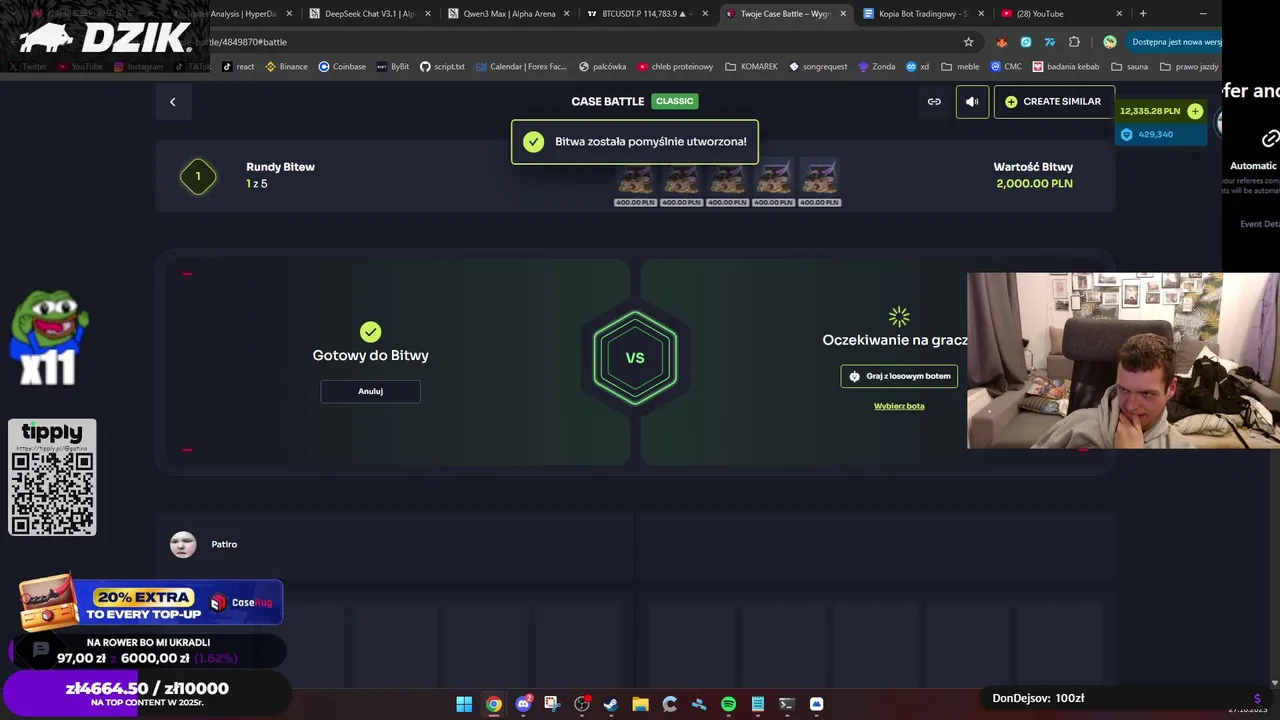Viewport: 1280px width, 720px height.
Task: Go back using the arrow beside Case Battle
Action: click(172, 102)
